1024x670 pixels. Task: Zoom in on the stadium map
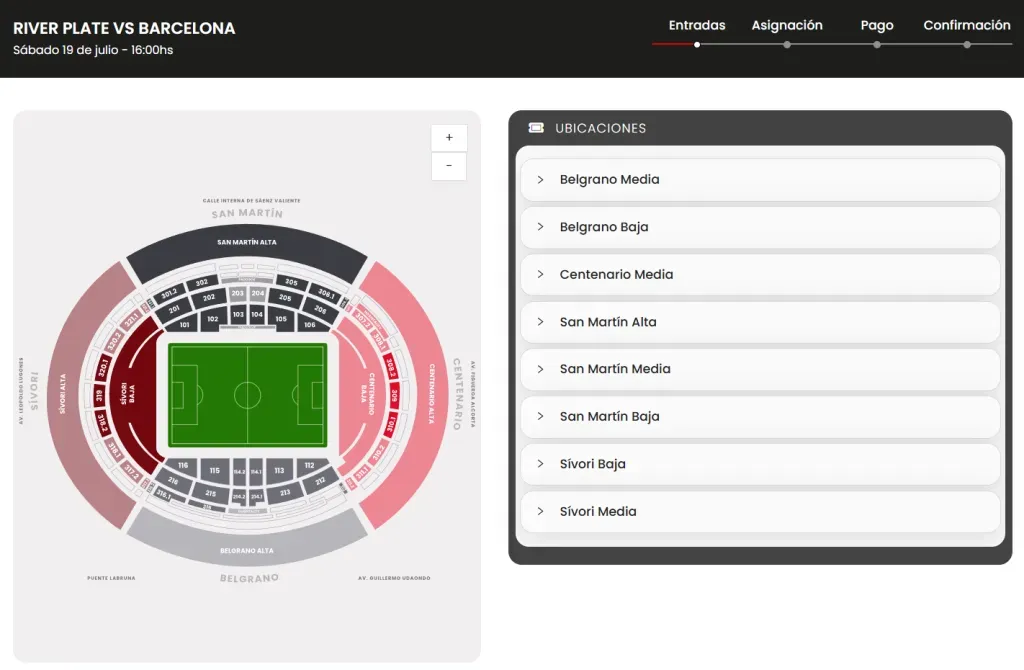point(448,137)
